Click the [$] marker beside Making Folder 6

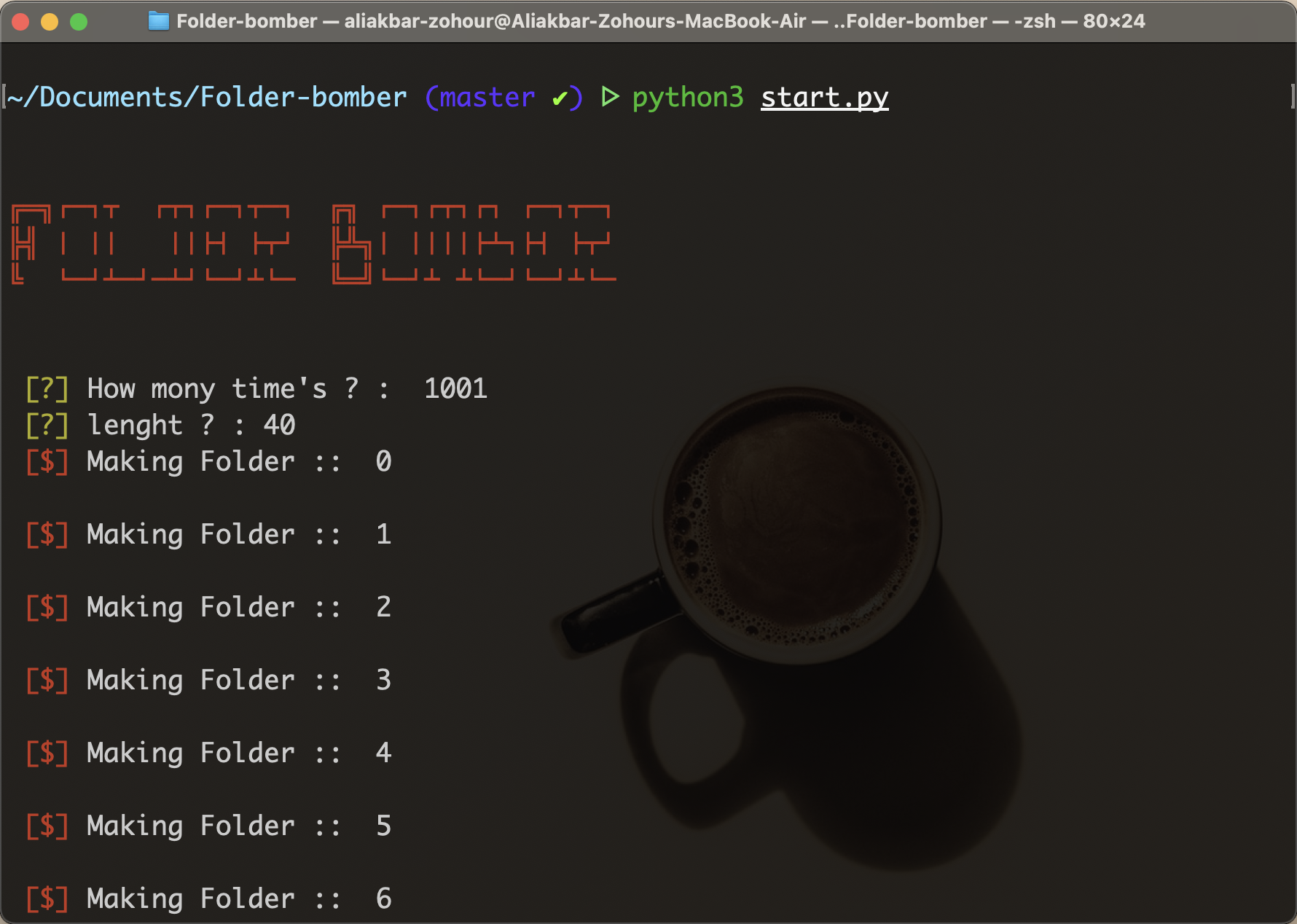coord(47,898)
